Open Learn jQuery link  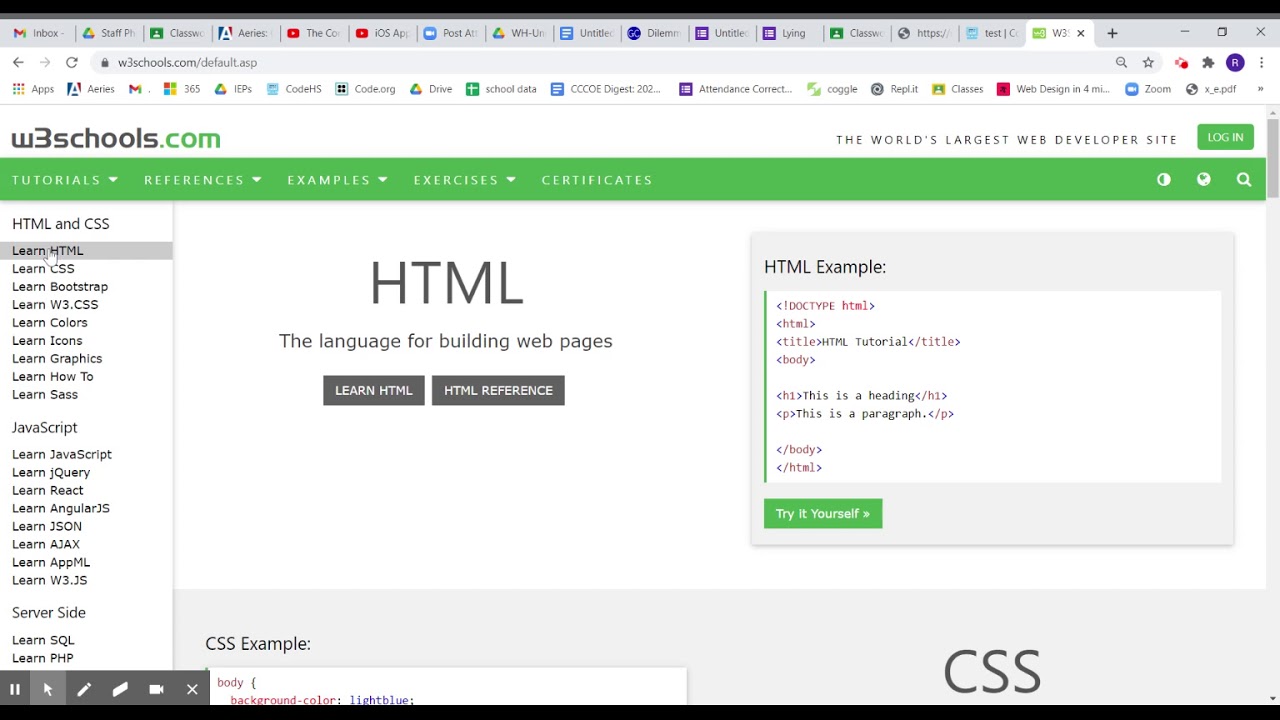point(51,473)
